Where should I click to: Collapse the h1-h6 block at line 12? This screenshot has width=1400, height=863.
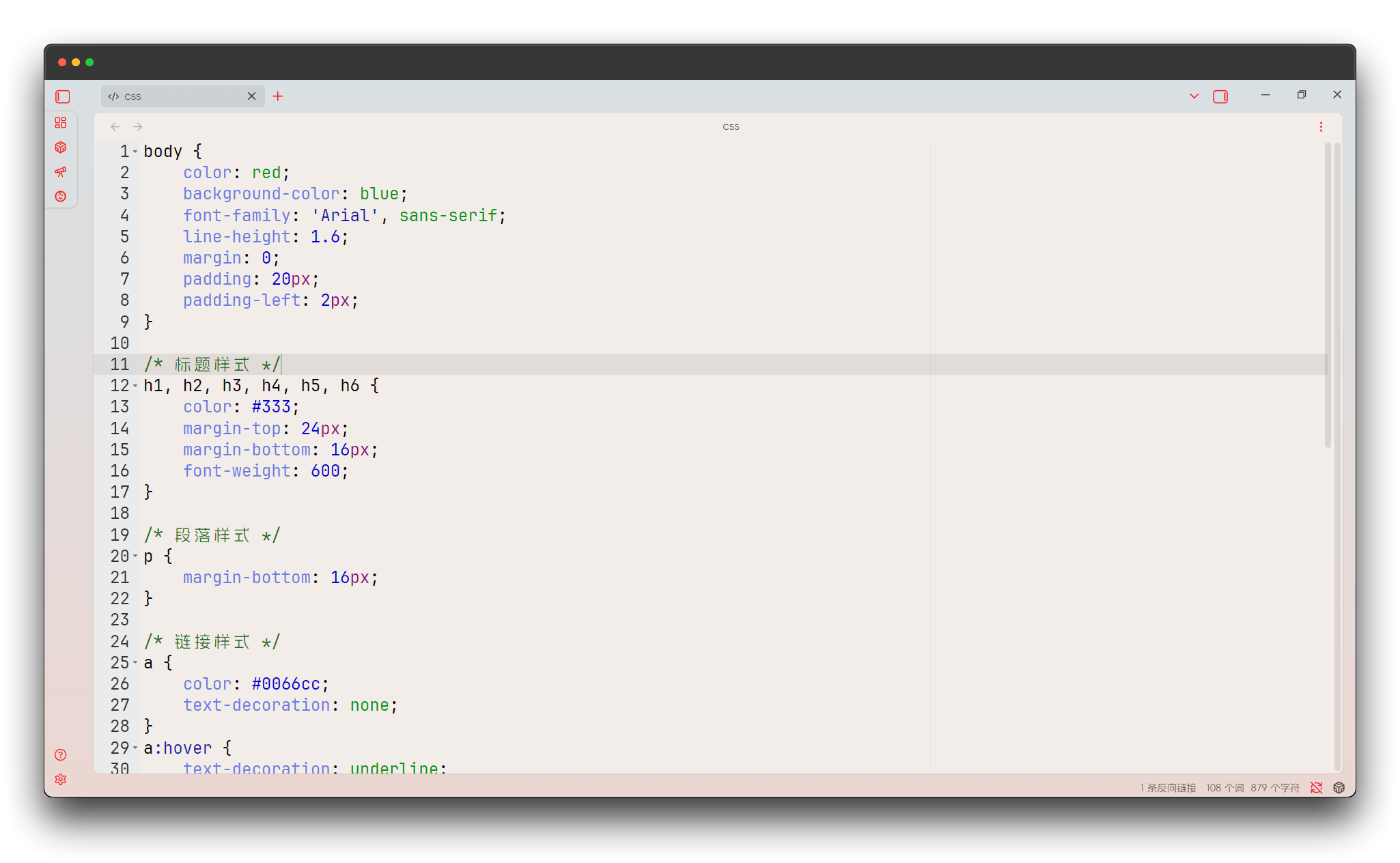coord(135,385)
